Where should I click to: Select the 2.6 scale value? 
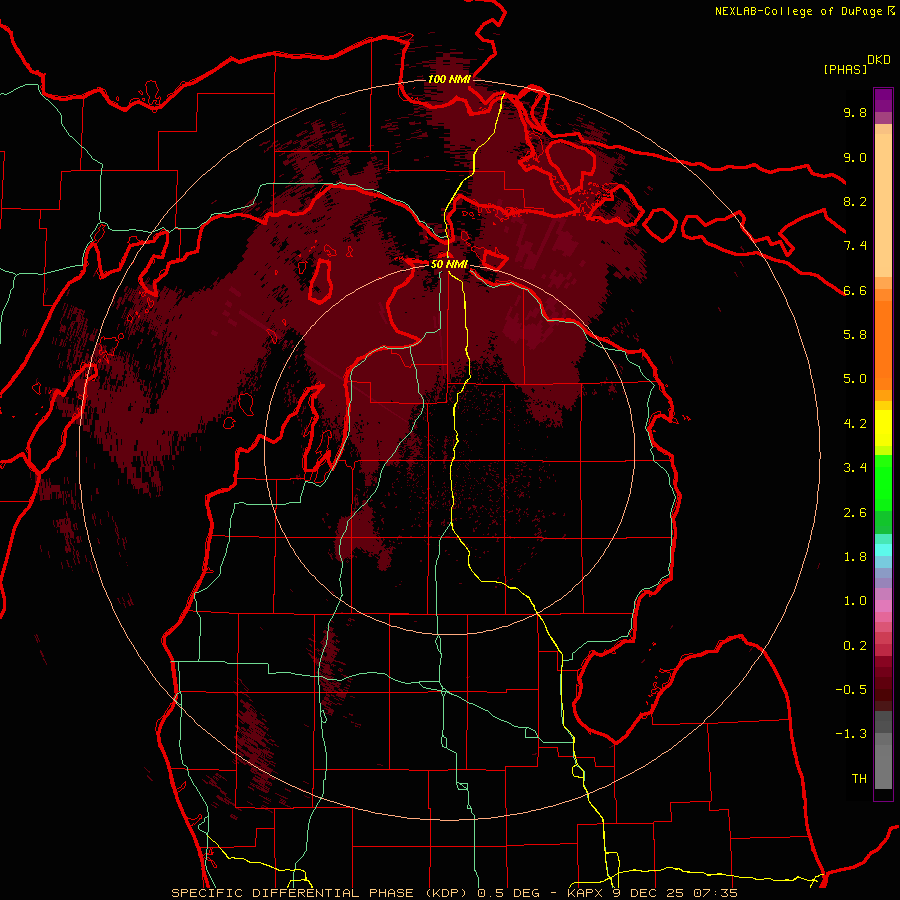pos(855,513)
